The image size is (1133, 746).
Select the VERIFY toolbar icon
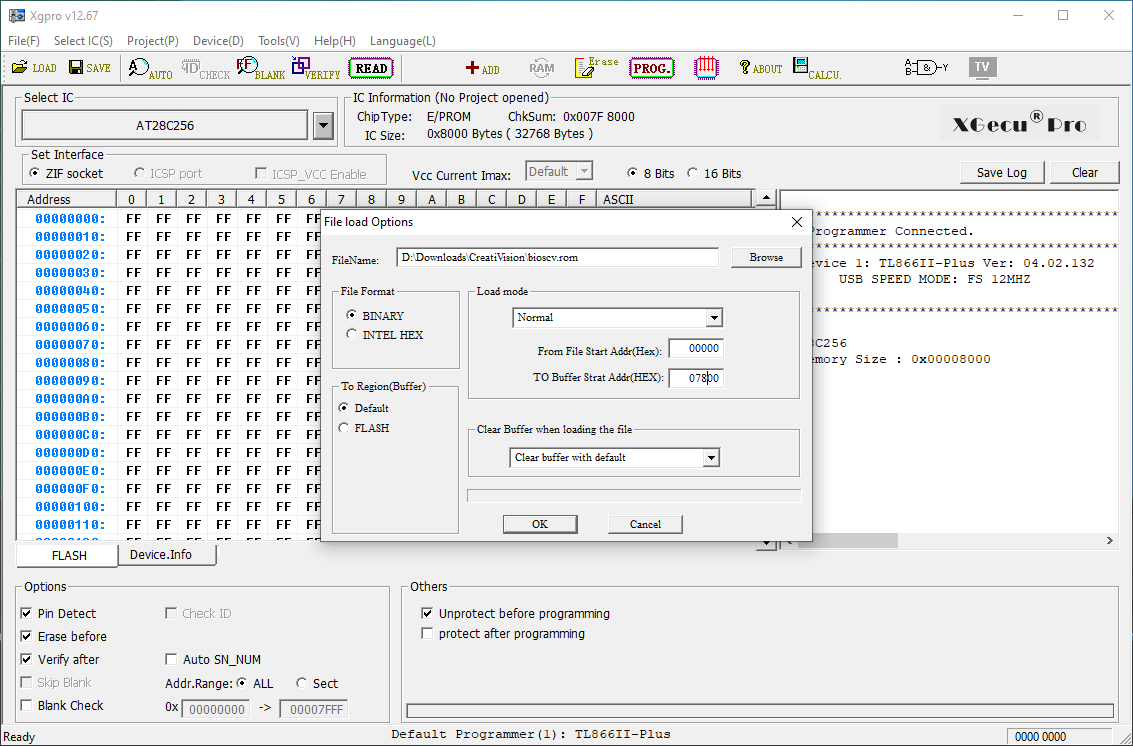pyautogui.click(x=315, y=68)
